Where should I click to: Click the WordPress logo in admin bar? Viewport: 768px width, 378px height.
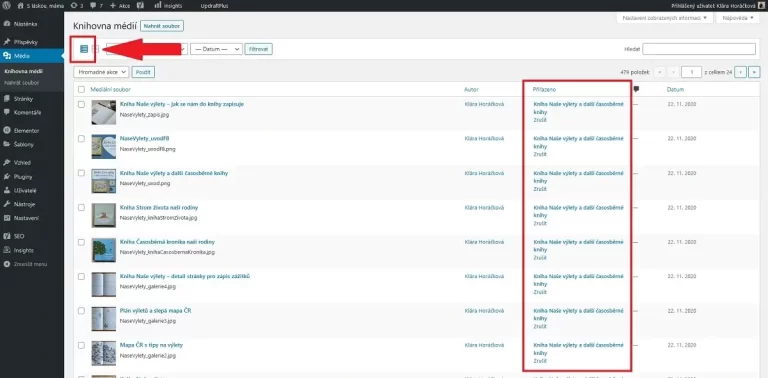point(6,5)
